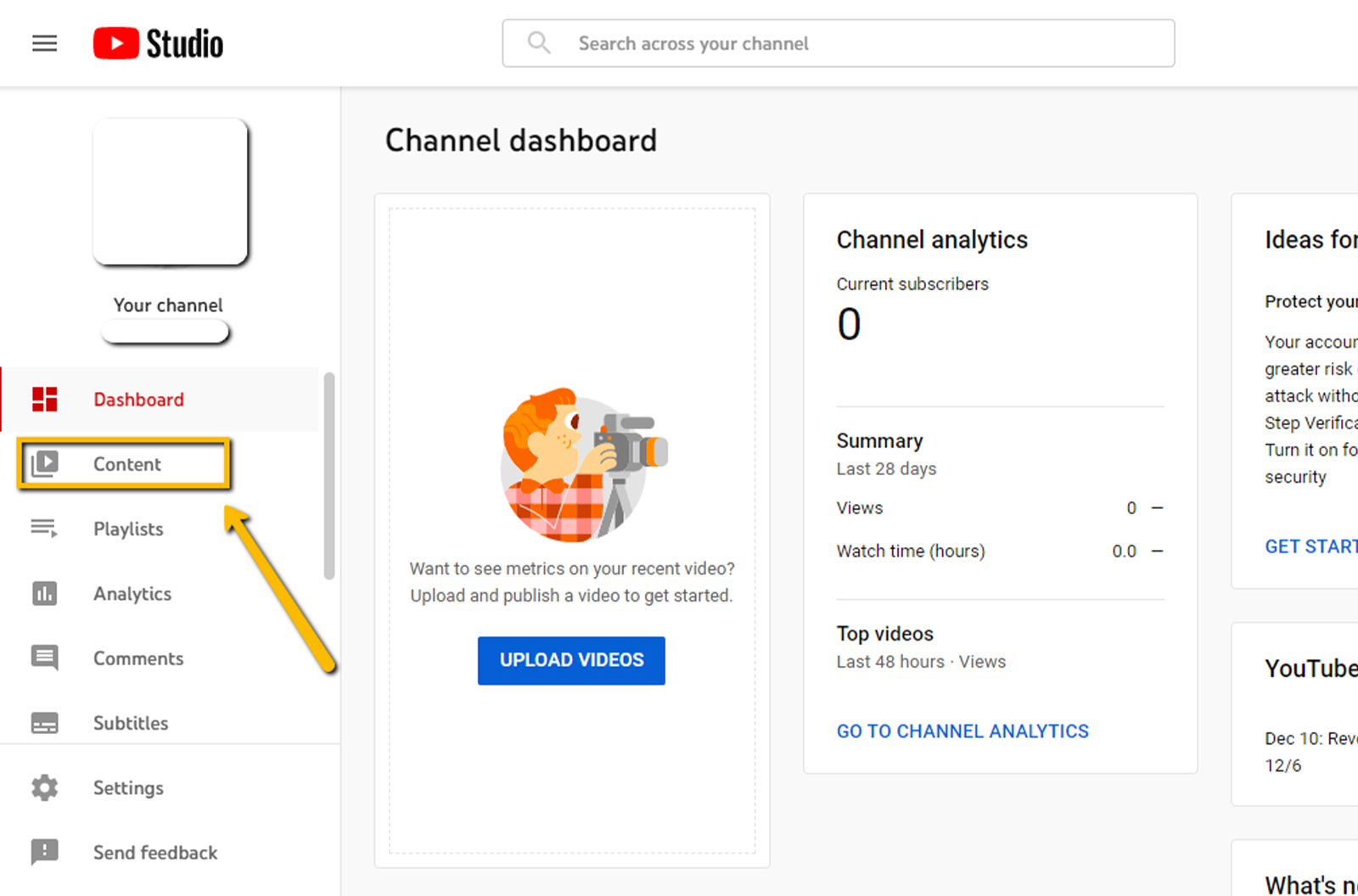Click the Playlists list icon
Screen dimensions: 1358x896
[x=44, y=529]
